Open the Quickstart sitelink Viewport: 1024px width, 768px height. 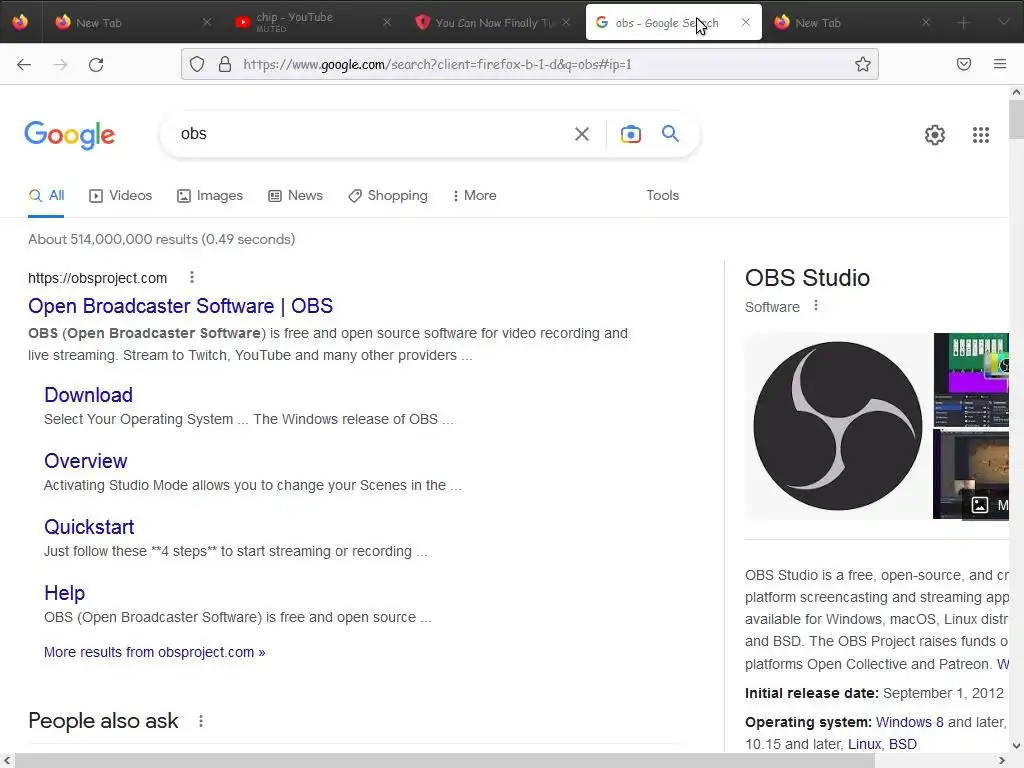click(89, 526)
